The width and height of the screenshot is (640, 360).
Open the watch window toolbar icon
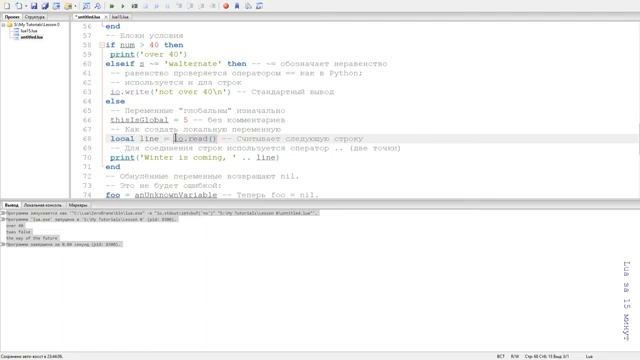(x=259, y=6)
